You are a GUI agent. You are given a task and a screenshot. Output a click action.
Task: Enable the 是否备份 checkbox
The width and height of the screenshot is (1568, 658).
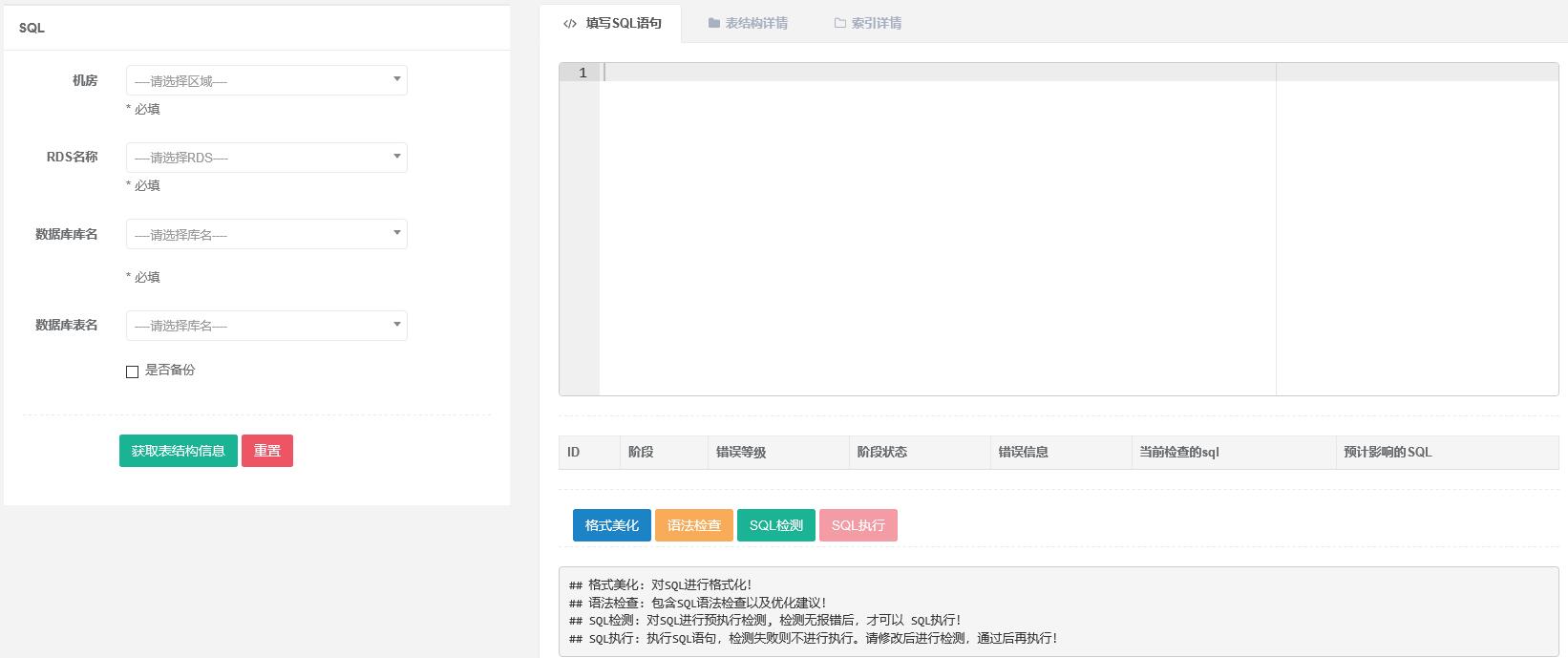[x=133, y=371]
